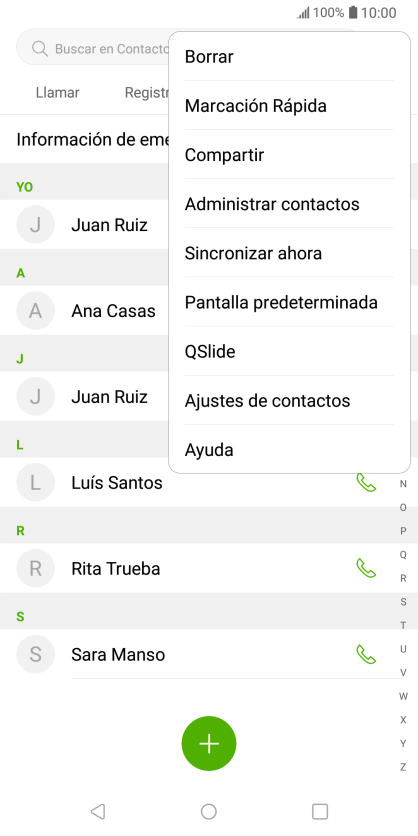Jump to letter S in index bar
The height and width of the screenshot is (836, 418).
403,602
